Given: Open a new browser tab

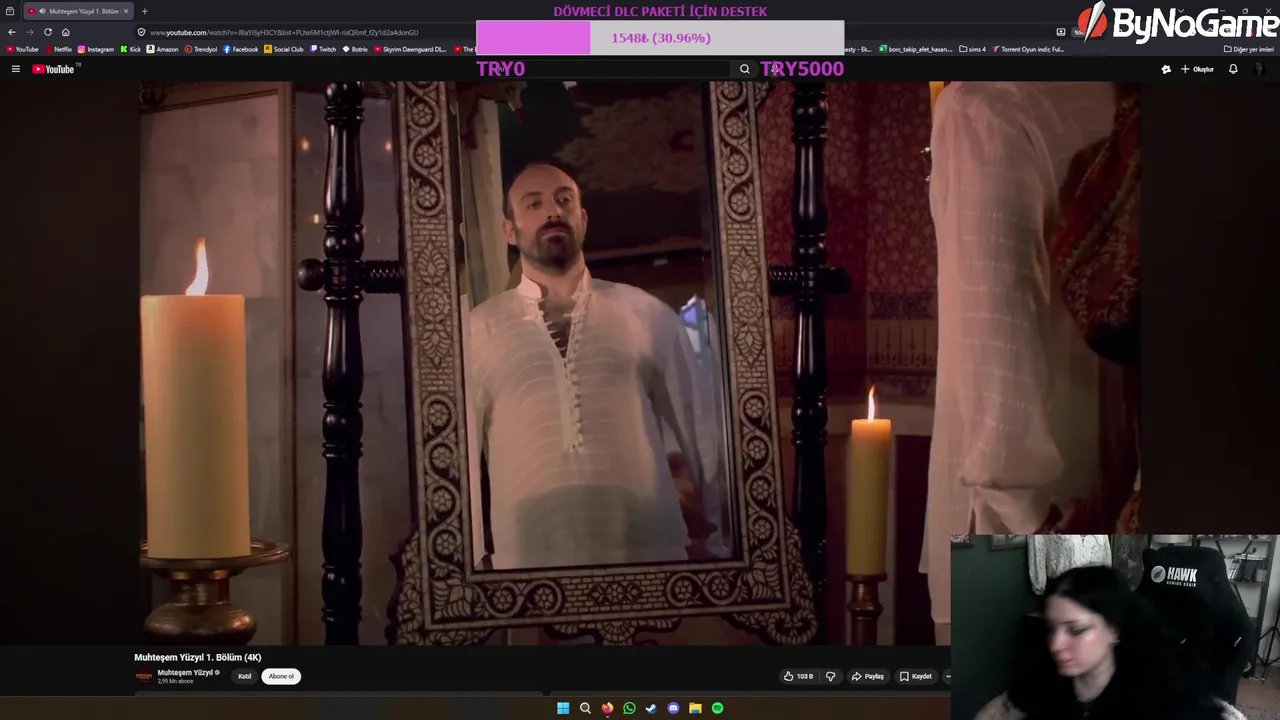Looking at the screenshot, I should (x=145, y=11).
